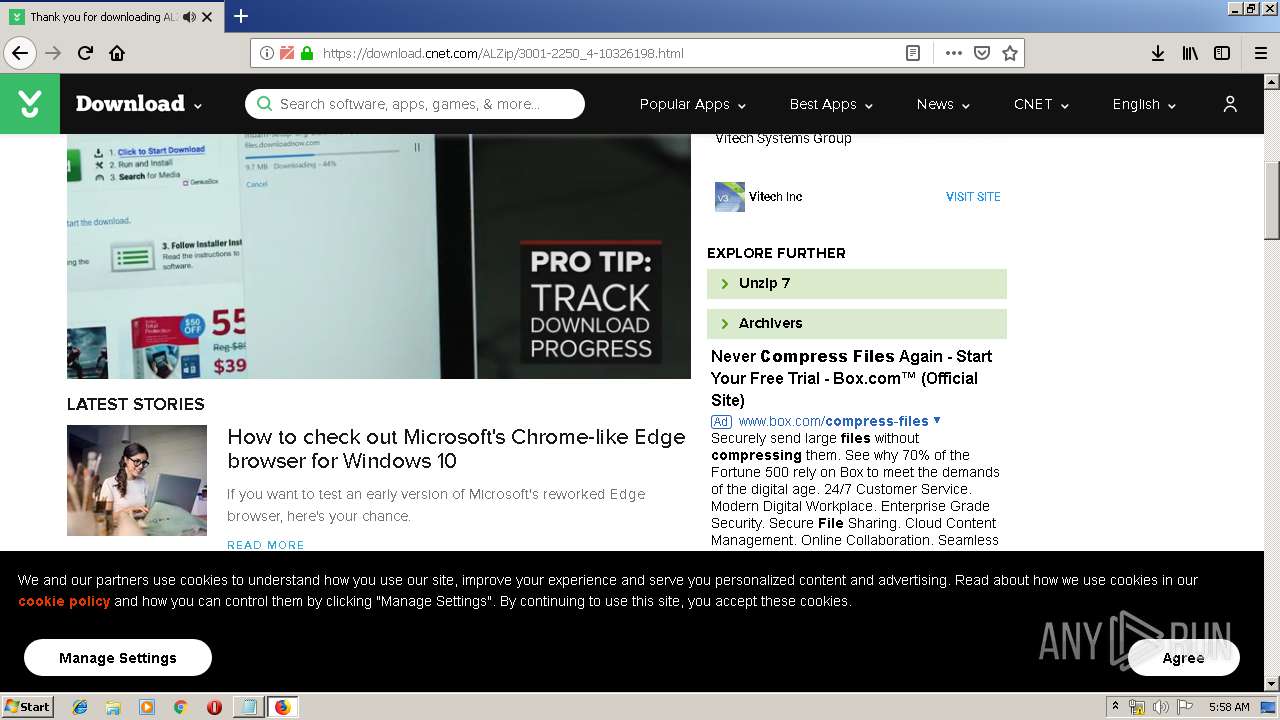Agree to the cookie notice
1280x720 pixels.
(x=1184, y=658)
